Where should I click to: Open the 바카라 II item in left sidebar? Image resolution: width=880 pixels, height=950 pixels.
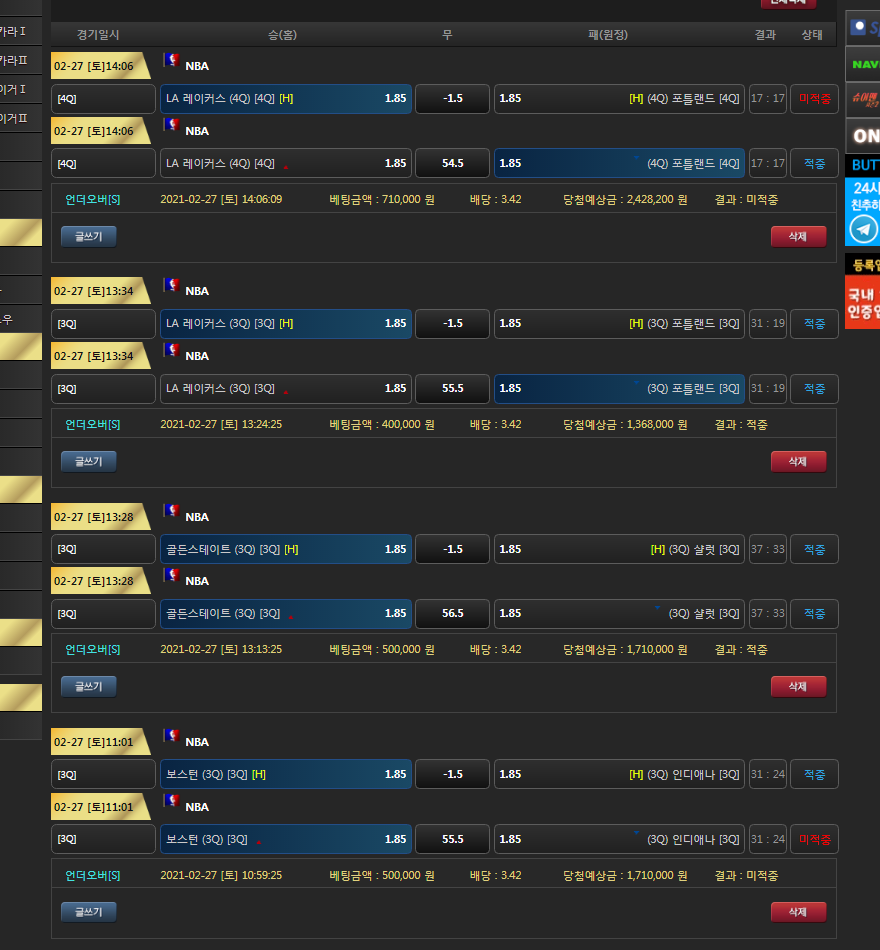[13, 61]
